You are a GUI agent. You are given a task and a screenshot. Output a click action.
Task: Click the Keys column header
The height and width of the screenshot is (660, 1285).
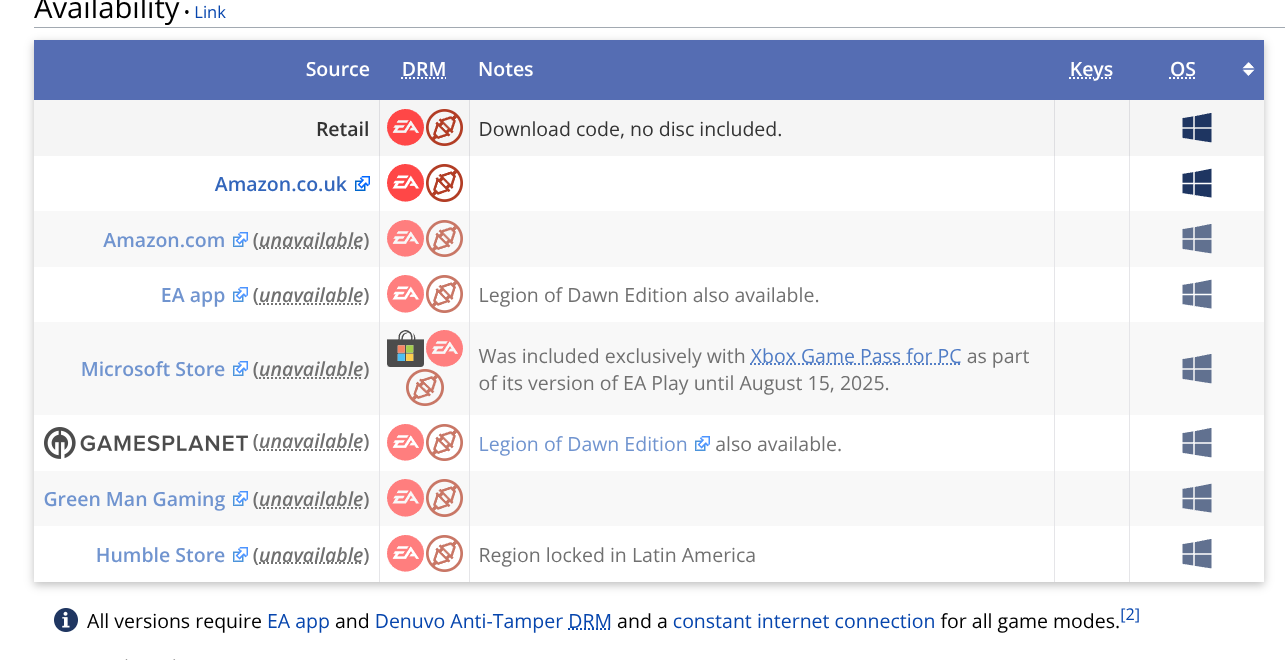pos(1091,69)
